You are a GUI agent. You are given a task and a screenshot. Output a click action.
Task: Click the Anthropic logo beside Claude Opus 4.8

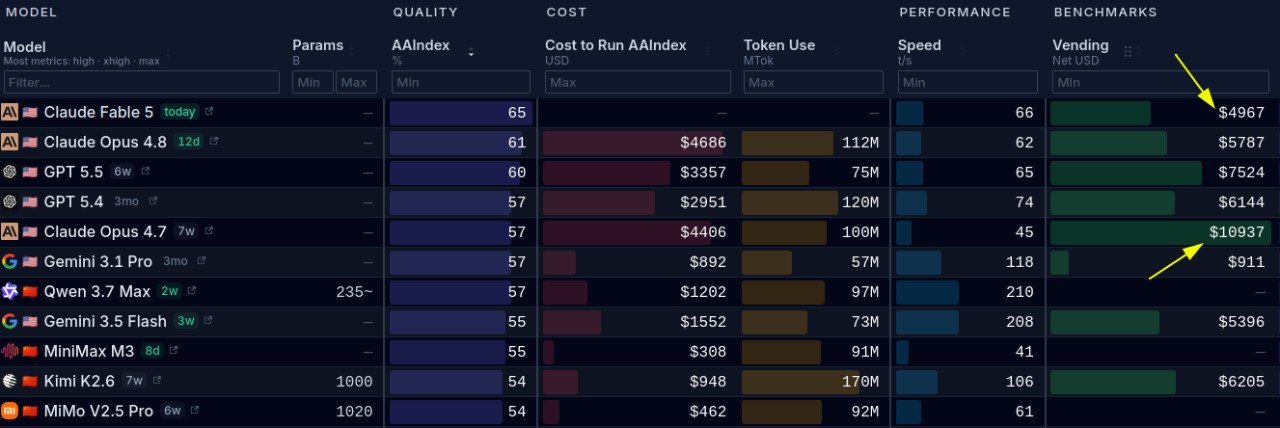pyautogui.click(x=10, y=142)
